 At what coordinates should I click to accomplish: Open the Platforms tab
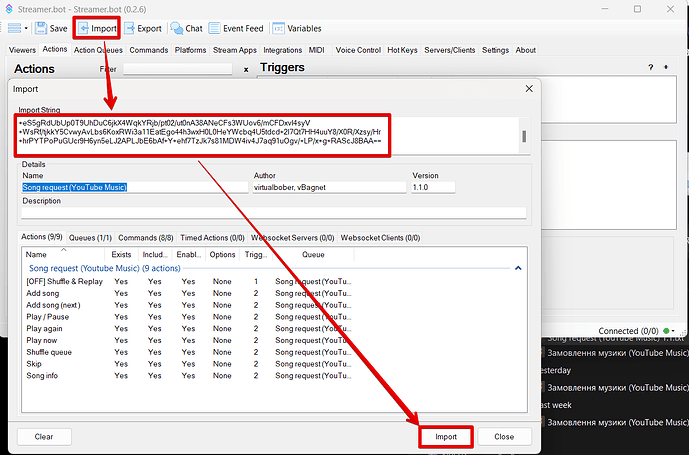tap(190, 50)
